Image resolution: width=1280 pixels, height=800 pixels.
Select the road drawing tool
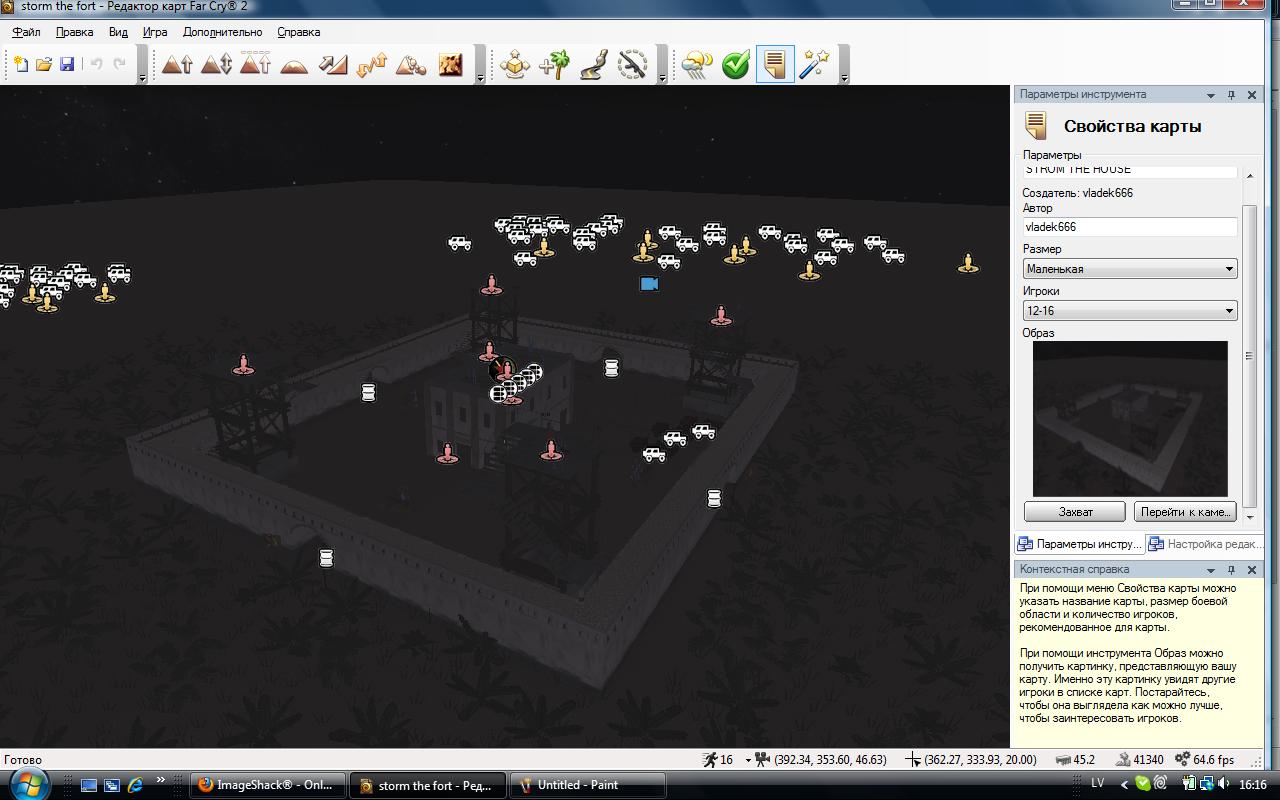point(593,65)
